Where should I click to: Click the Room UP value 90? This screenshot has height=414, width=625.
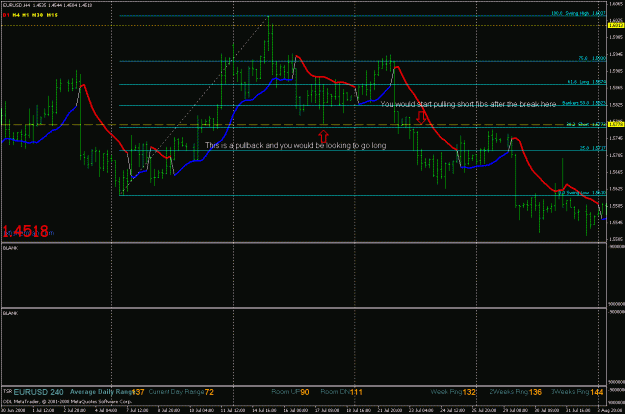(x=305, y=392)
